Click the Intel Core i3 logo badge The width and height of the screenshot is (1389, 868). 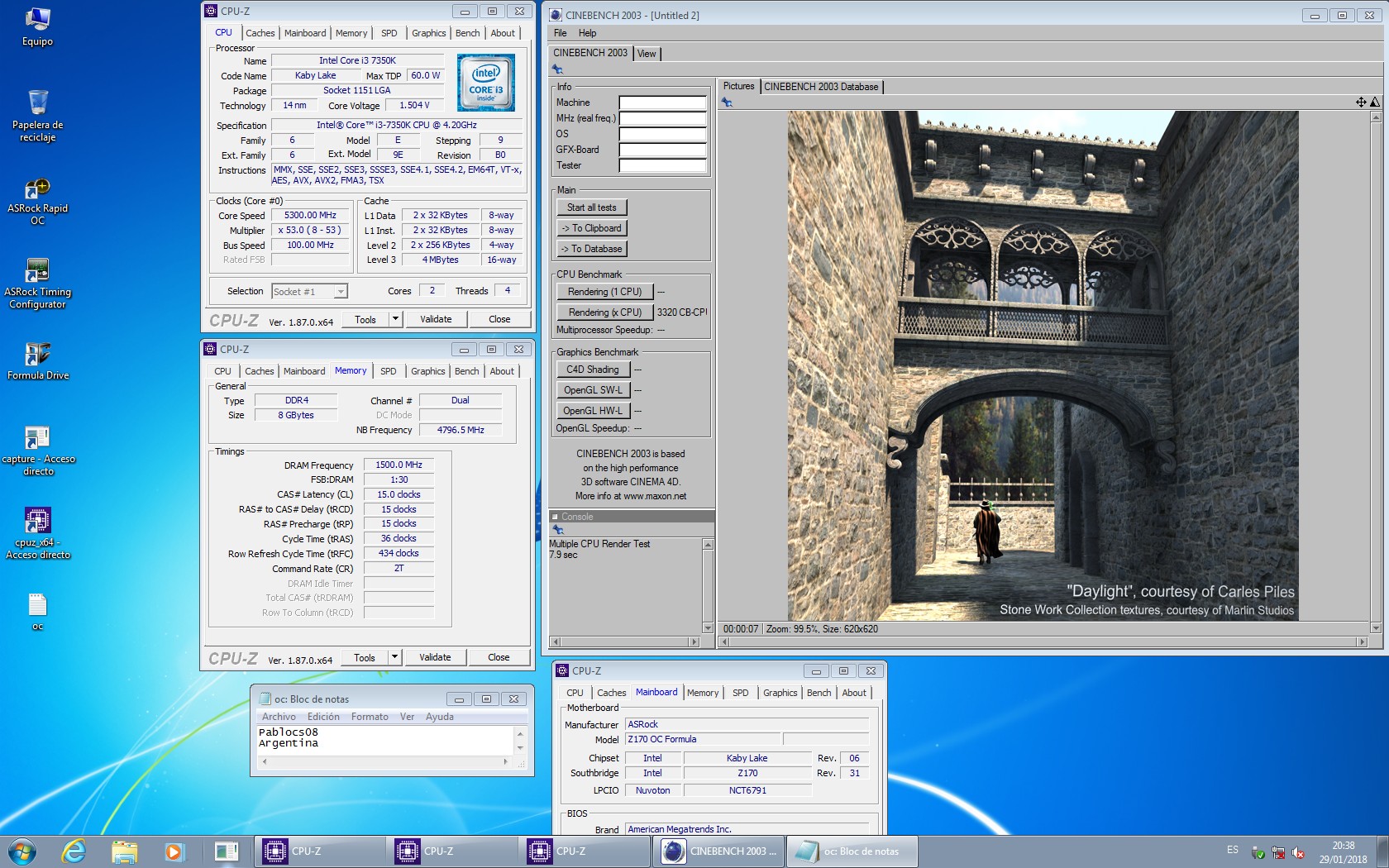486,83
